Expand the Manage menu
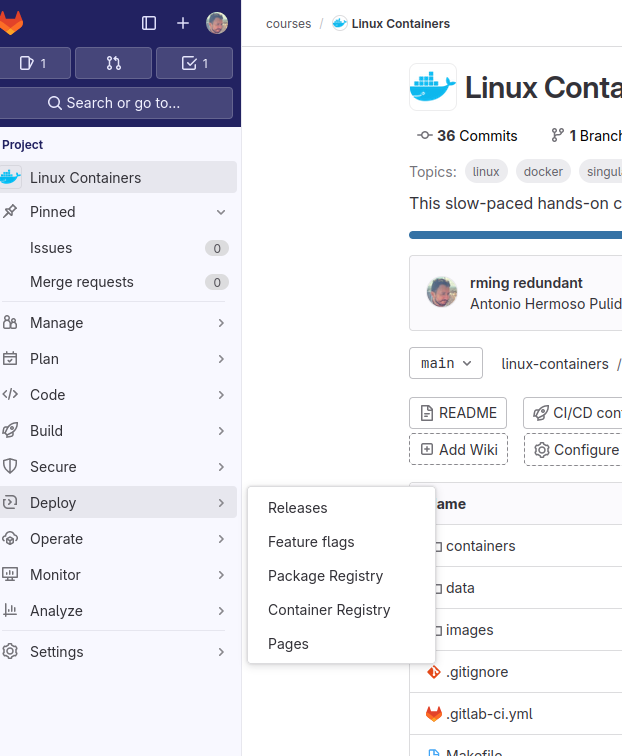The width and height of the screenshot is (622, 756). coord(118,323)
